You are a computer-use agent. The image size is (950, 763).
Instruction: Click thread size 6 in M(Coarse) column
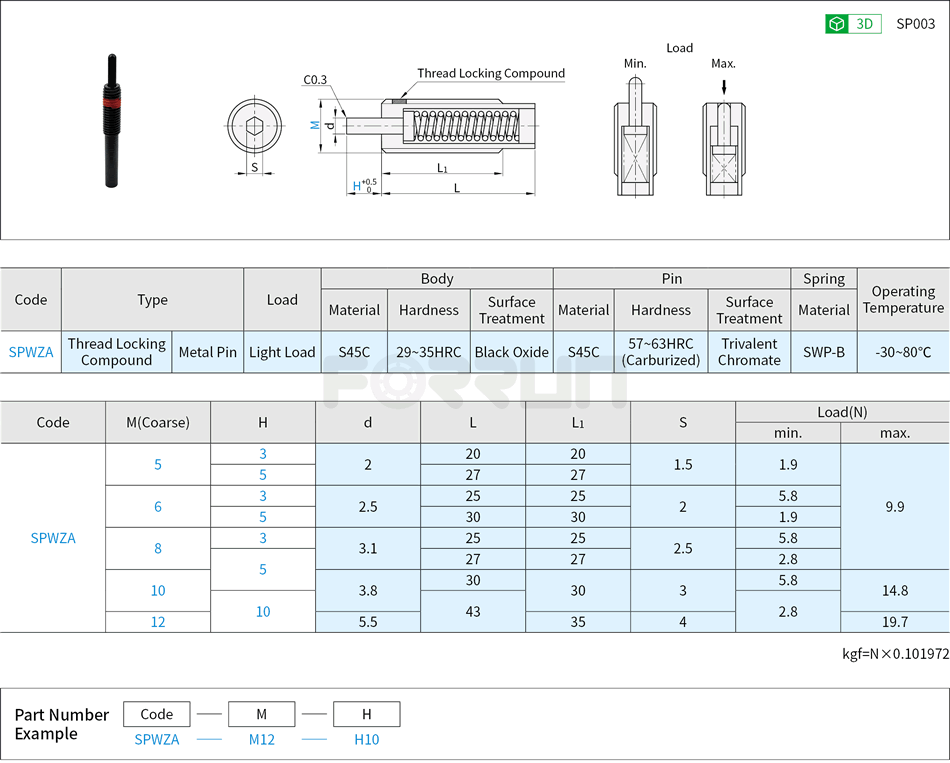tap(157, 506)
